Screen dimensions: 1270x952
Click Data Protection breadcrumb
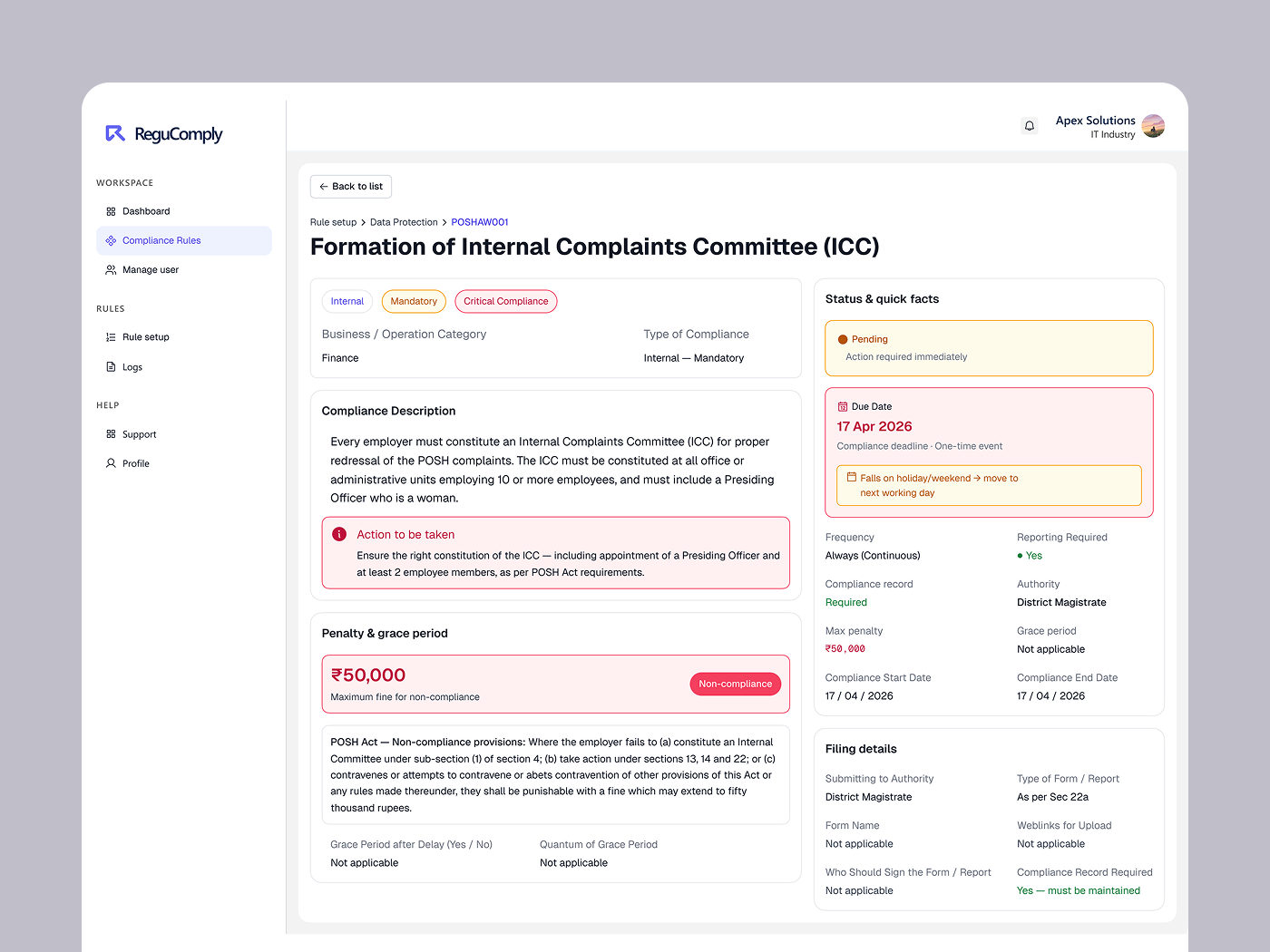pyautogui.click(x=404, y=222)
